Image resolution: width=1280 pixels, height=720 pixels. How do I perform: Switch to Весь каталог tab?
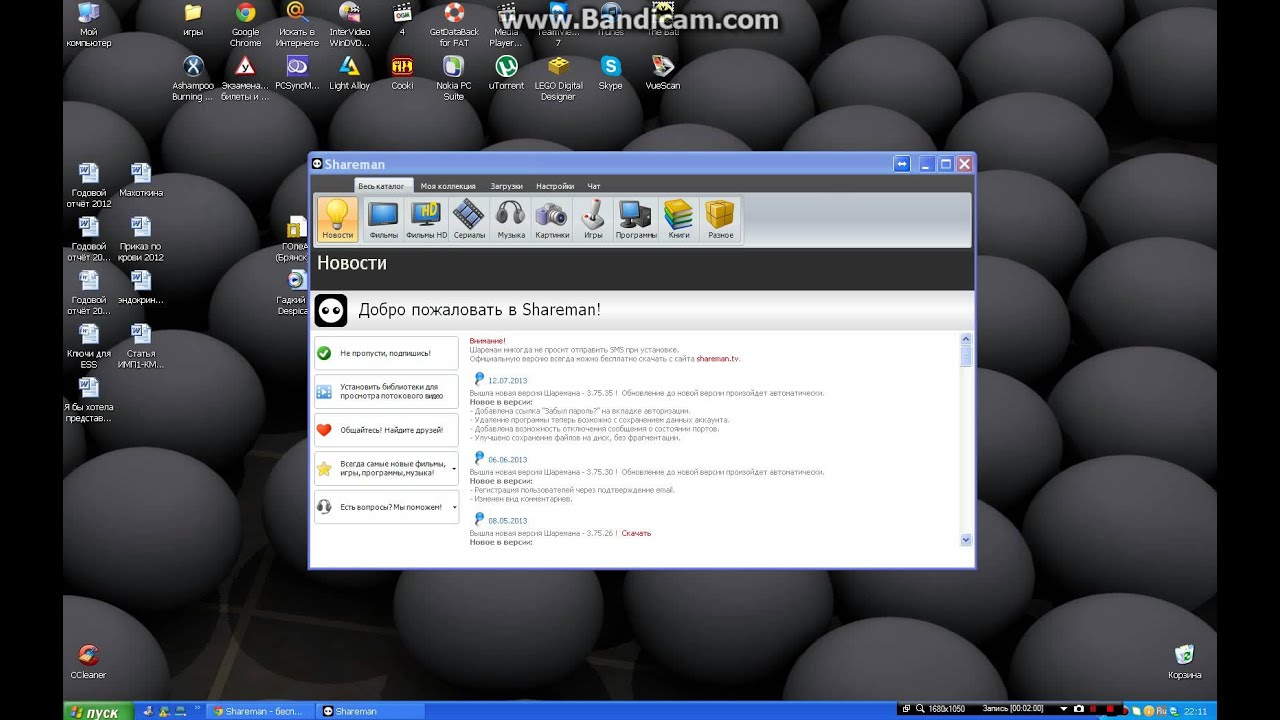(x=381, y=186)
